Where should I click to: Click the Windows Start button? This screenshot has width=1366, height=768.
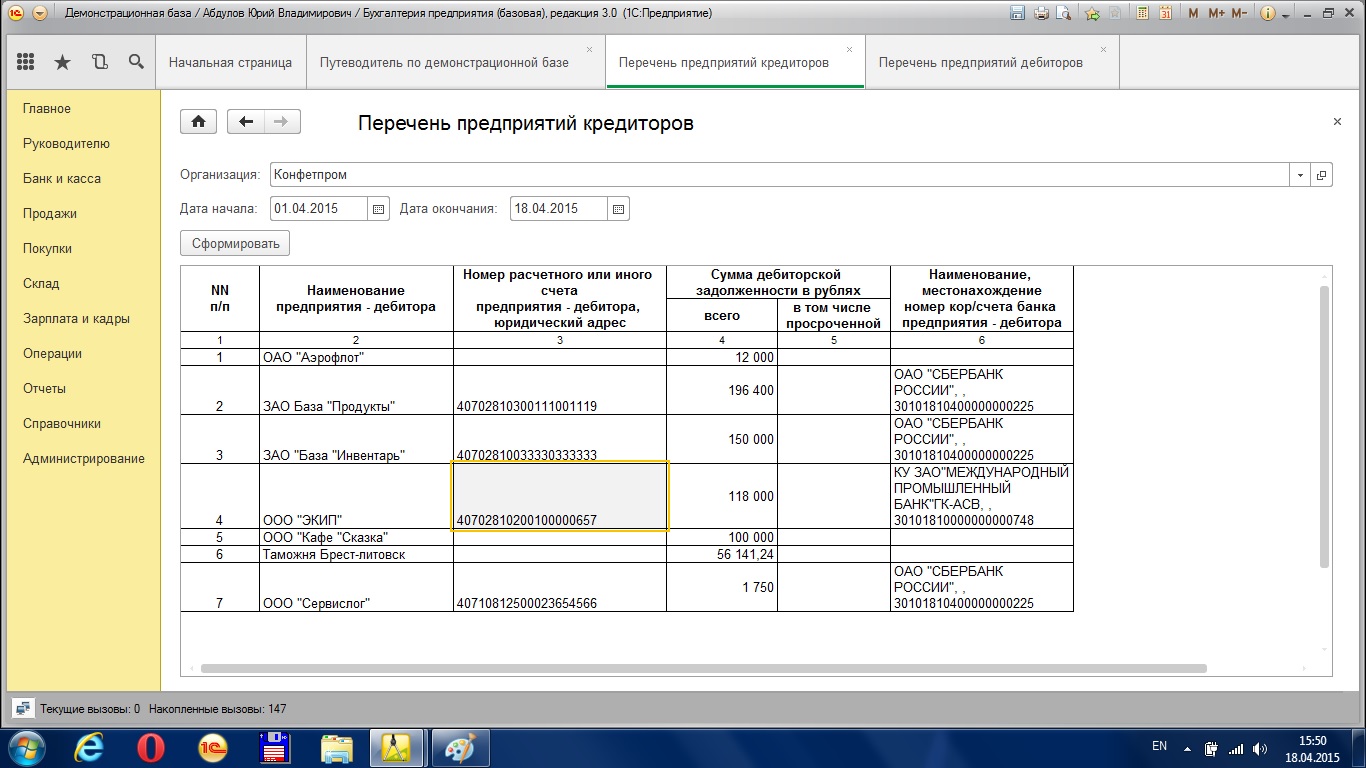(x=26, y=747)
